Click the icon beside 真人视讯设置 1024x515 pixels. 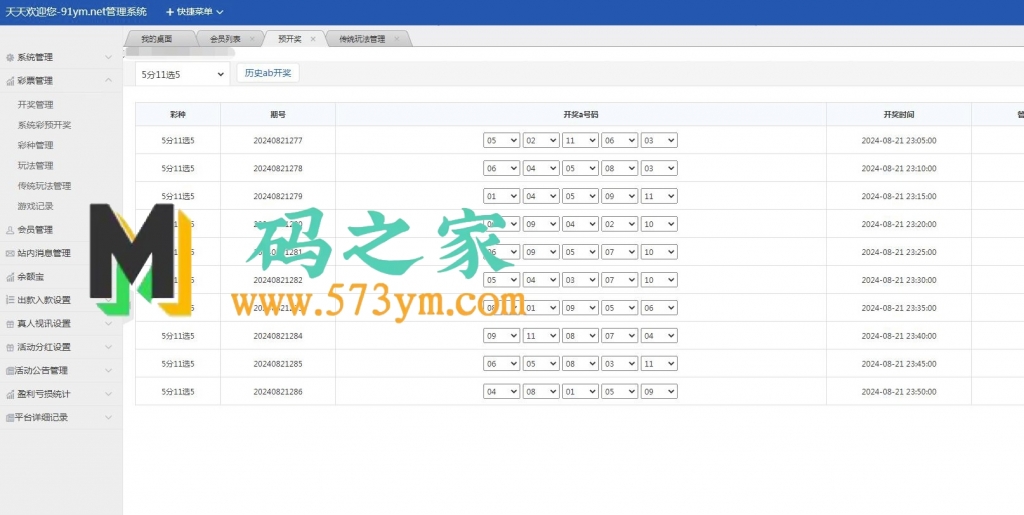click(x=10, y=324)
